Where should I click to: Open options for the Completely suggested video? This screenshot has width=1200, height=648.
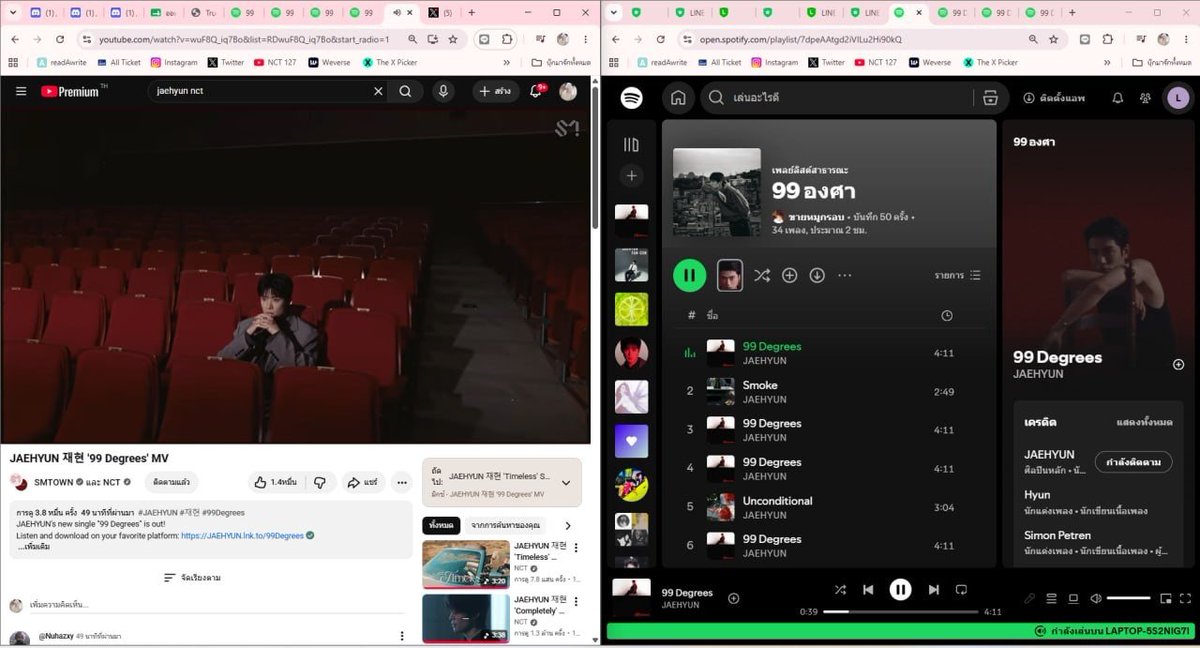pyautogui.click(x=576, y=602)
